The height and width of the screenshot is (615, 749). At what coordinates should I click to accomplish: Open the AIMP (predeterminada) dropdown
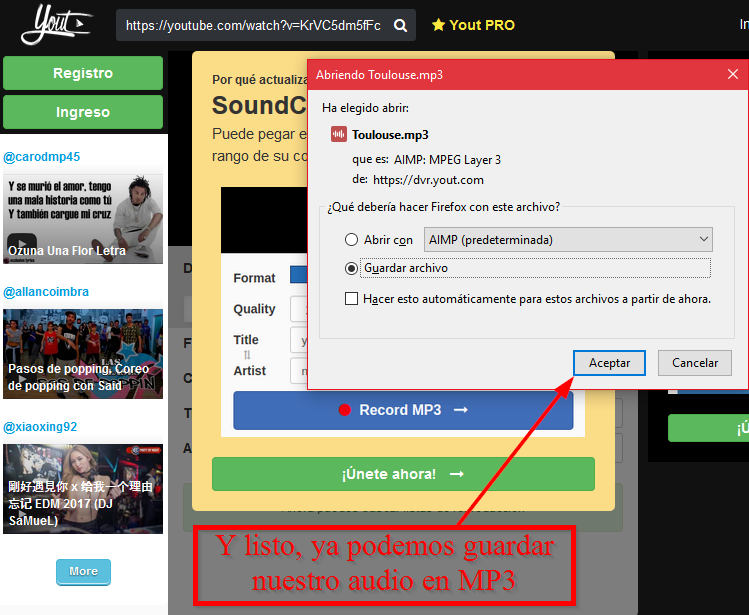point(568,239)
